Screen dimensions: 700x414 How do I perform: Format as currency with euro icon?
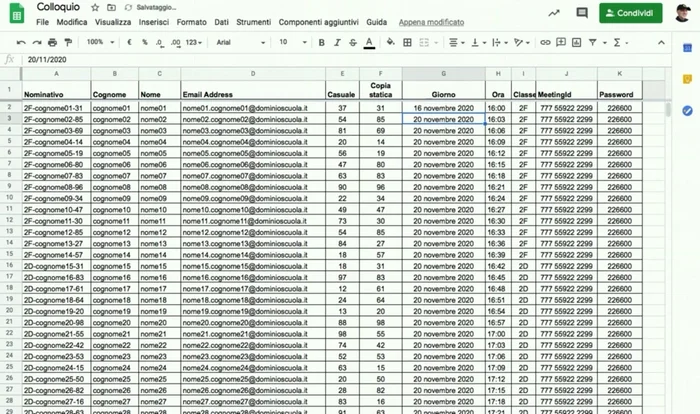click(129, 42)
